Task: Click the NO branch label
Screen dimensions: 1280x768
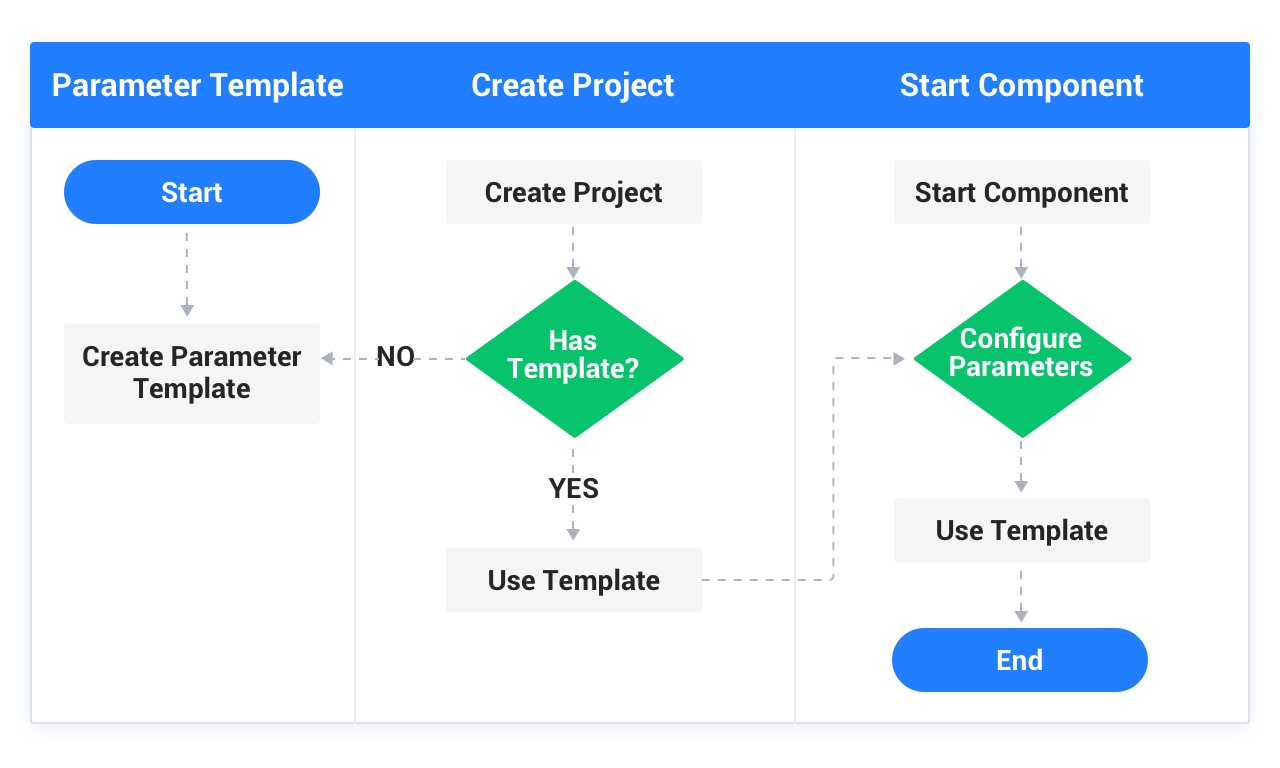Action: (395, 357)
